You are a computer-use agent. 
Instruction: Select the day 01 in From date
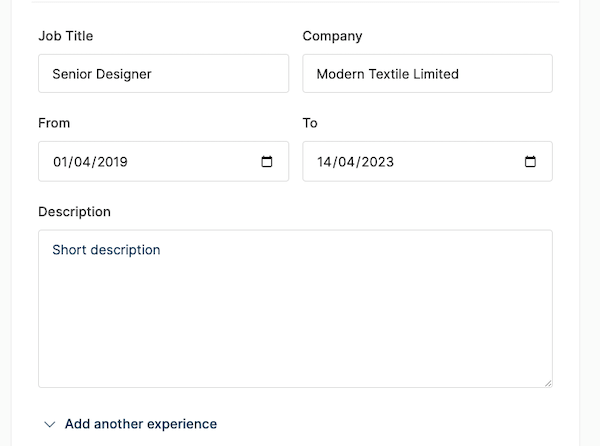(60, 162)
